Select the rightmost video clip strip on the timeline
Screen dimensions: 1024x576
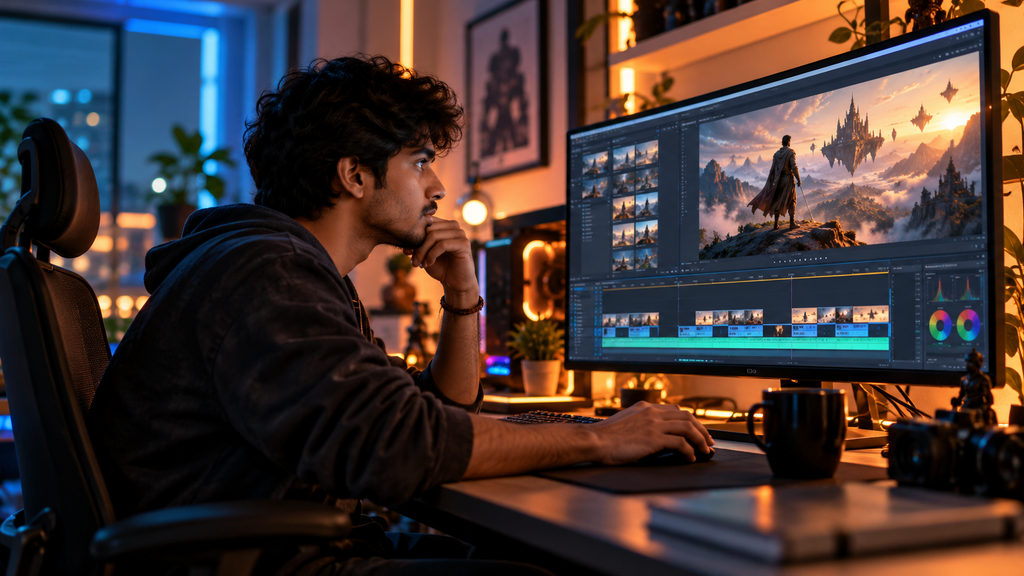pyautogui.click(x=840, y=314)
